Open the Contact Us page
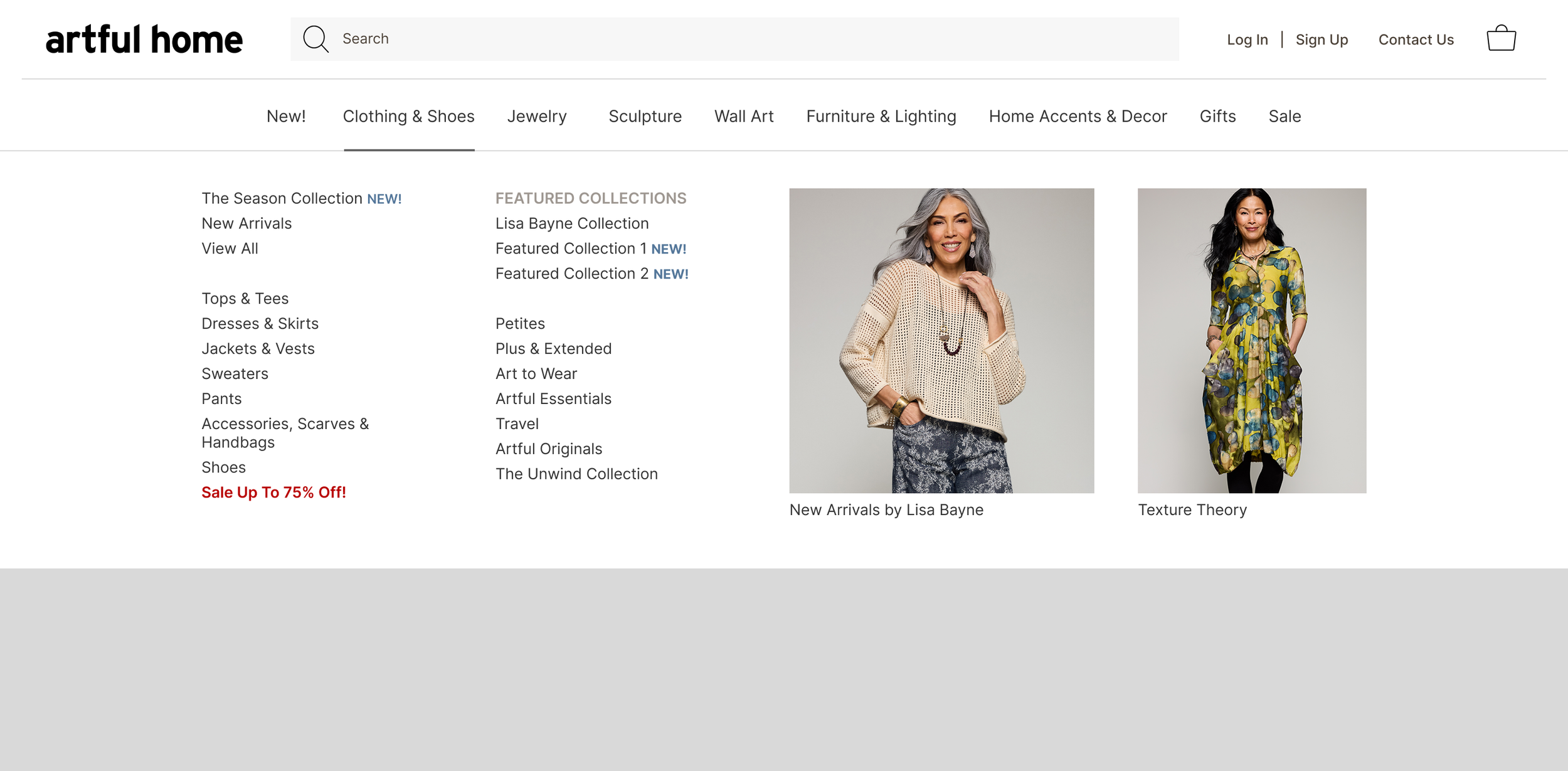1568x771 pixels. click(1416, 39)
